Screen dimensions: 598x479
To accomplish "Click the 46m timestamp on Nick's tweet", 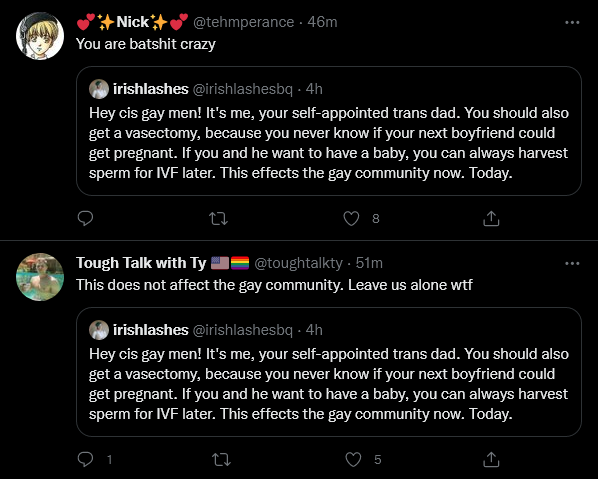I will tap(322, 22).
